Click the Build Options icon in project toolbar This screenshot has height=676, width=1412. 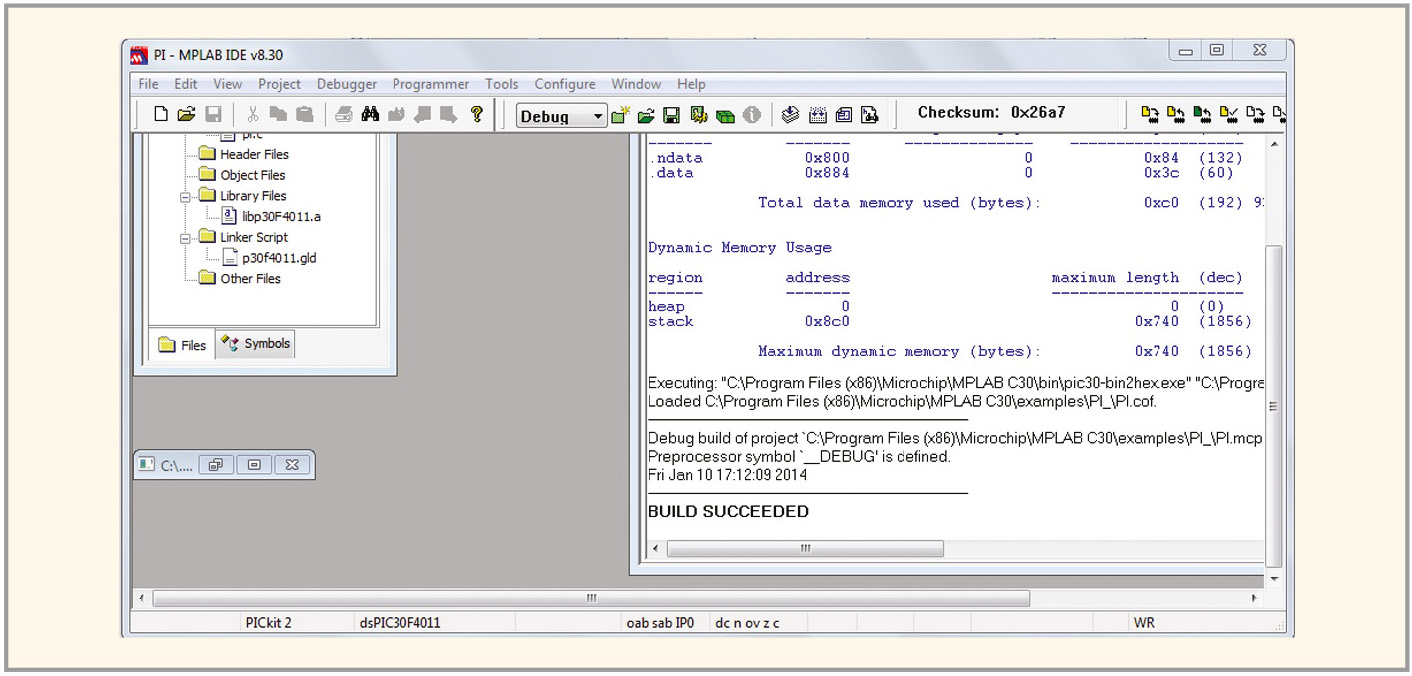698,116
